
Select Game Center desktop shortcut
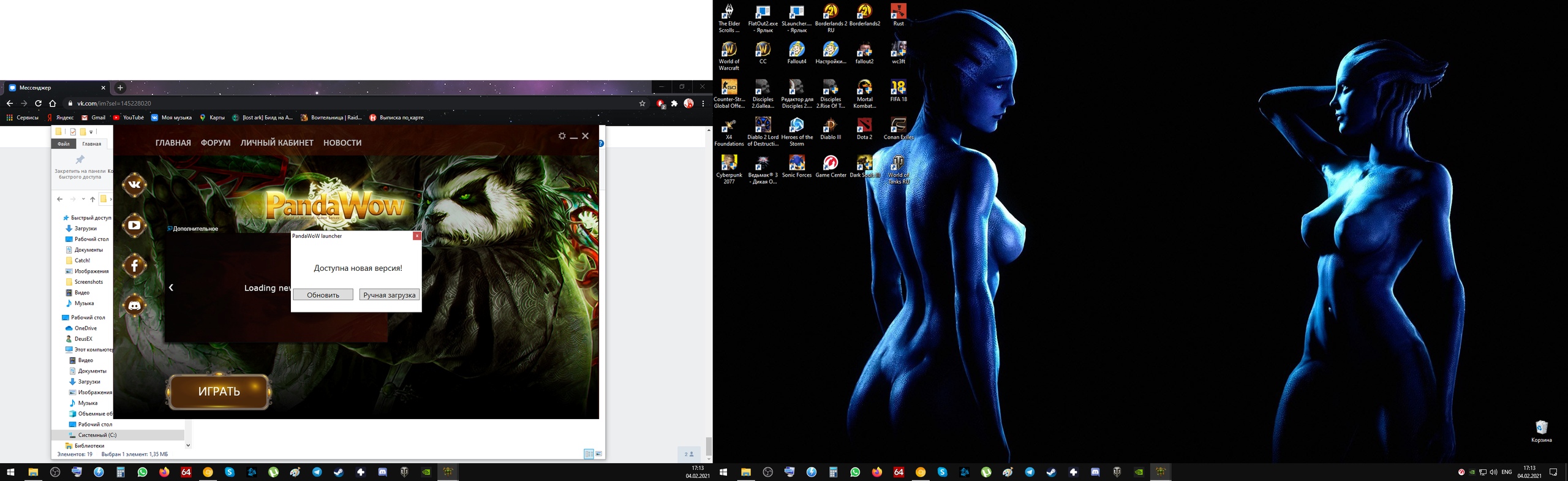coord(831,167)
